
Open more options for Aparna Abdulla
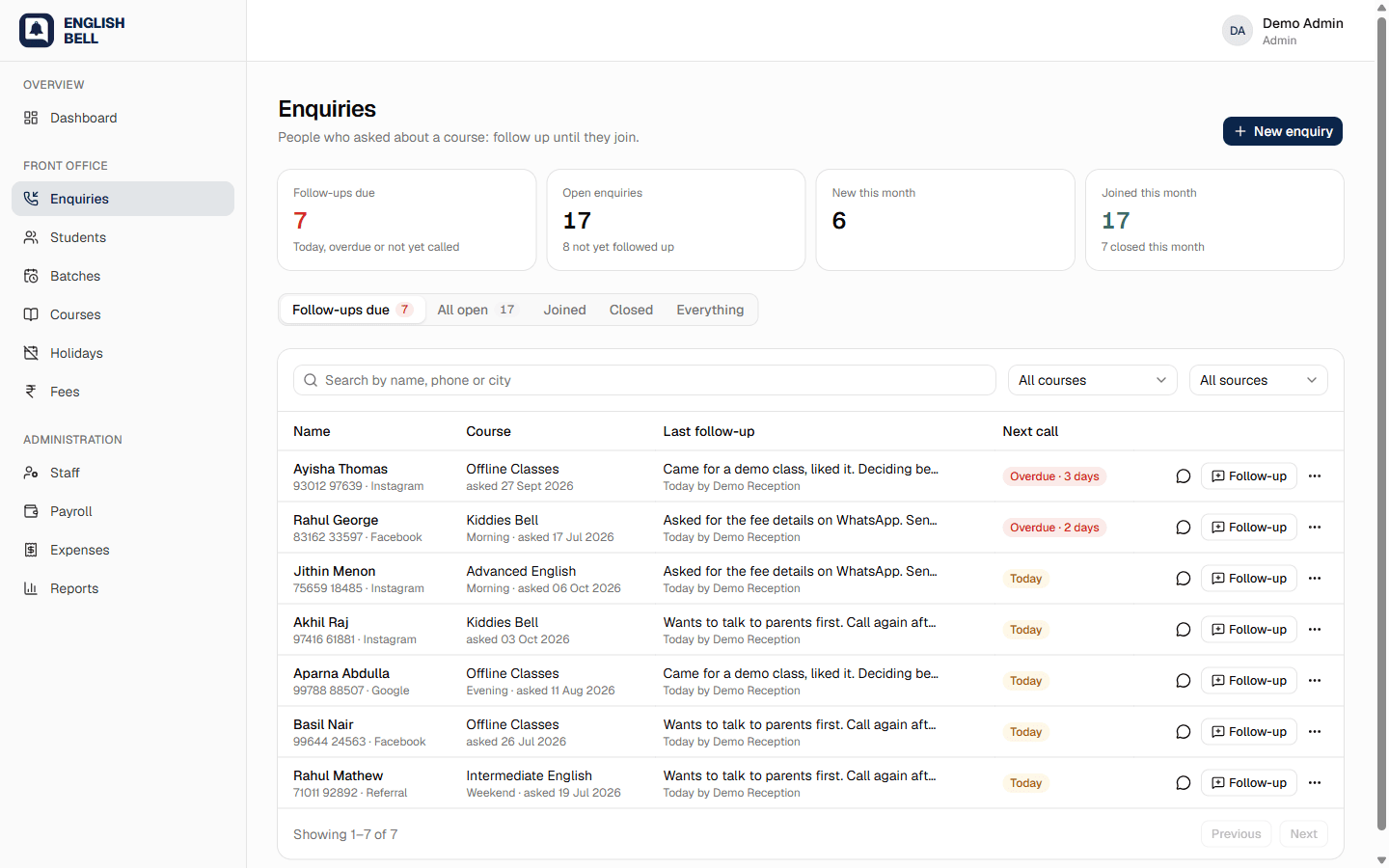coord(1315,681)
